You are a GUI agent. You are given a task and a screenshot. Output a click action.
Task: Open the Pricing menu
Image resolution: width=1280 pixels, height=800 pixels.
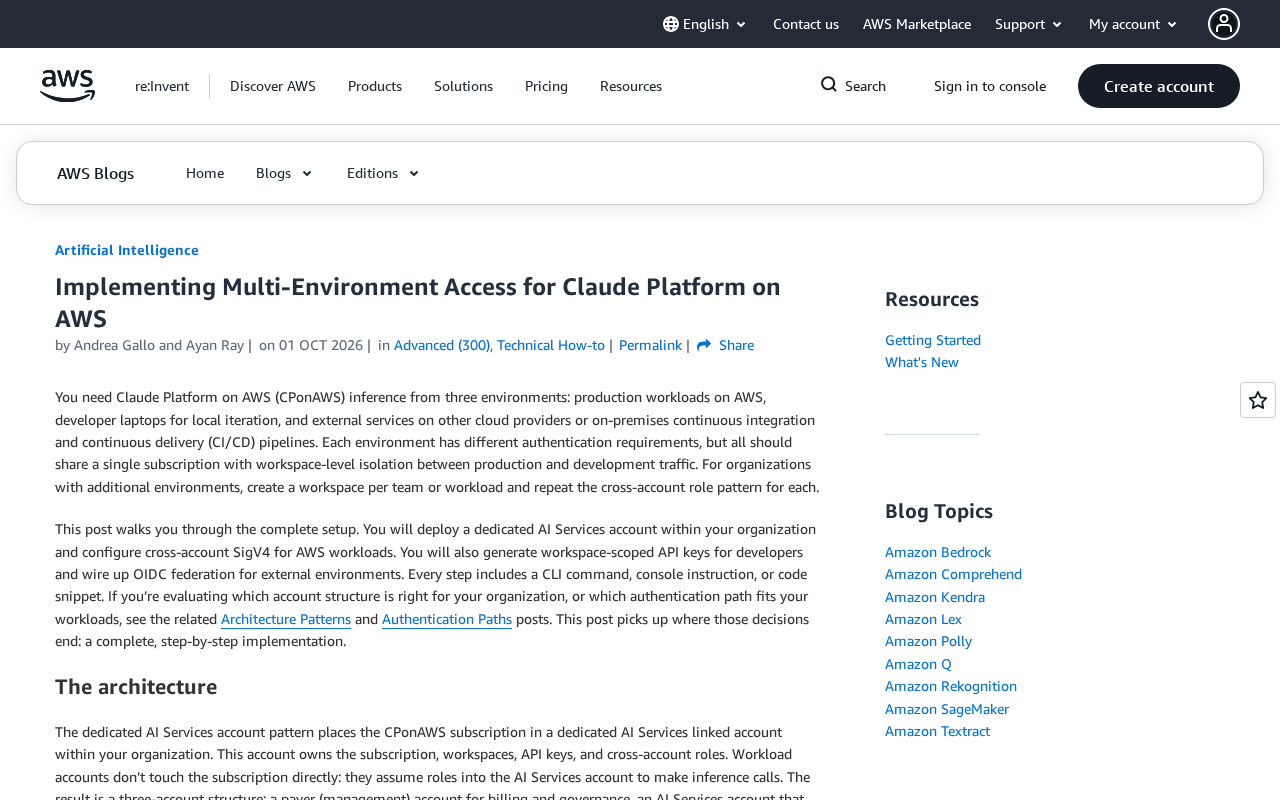(x=546, y=86)
